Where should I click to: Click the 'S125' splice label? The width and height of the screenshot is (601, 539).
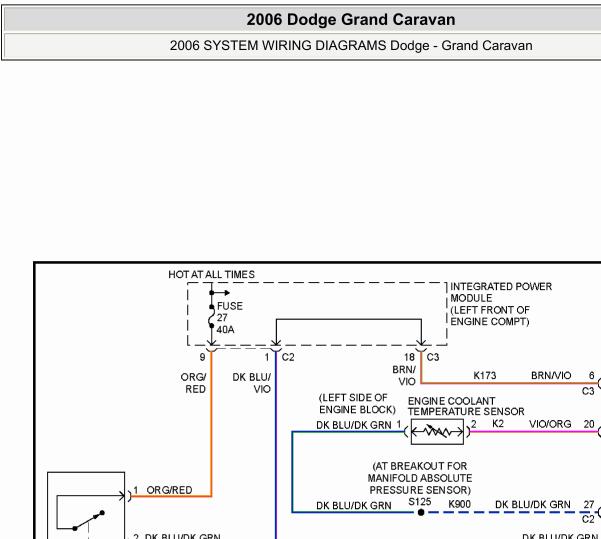pyautogui.click(x=420, y=501)
